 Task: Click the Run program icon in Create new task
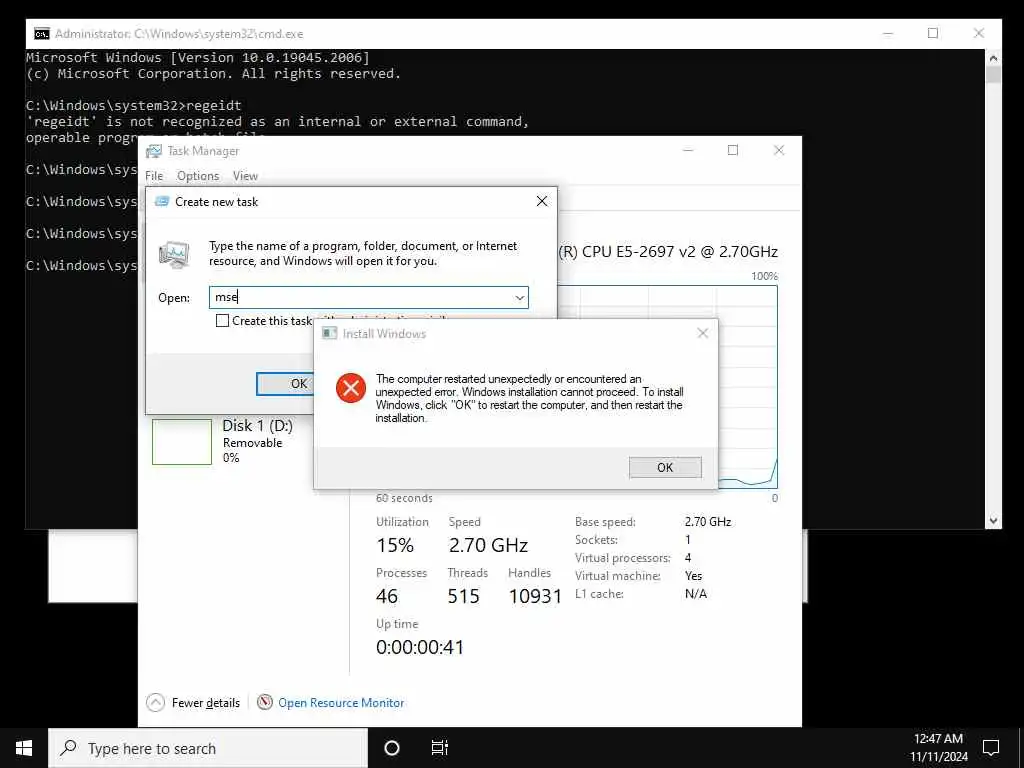coord(174,255)
